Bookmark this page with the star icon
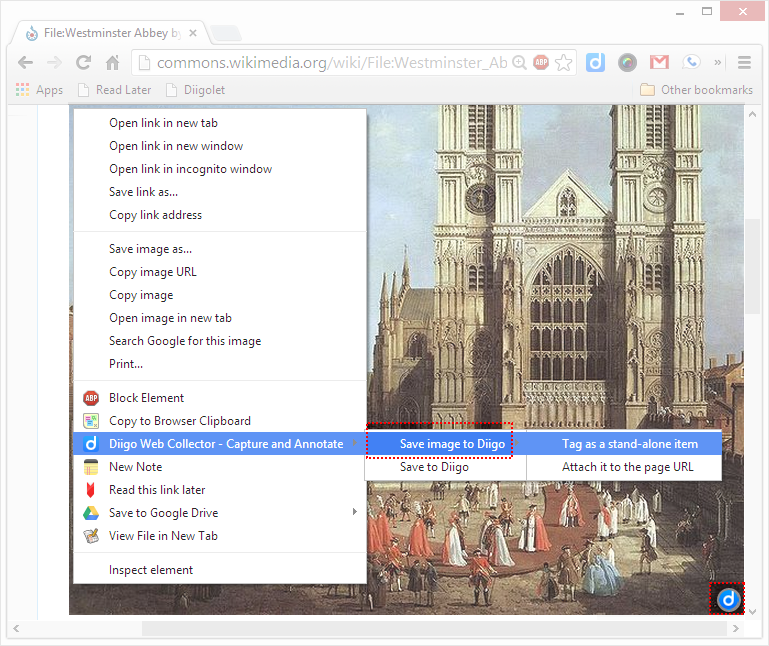 pyautogui.click(x=564, y=62)
